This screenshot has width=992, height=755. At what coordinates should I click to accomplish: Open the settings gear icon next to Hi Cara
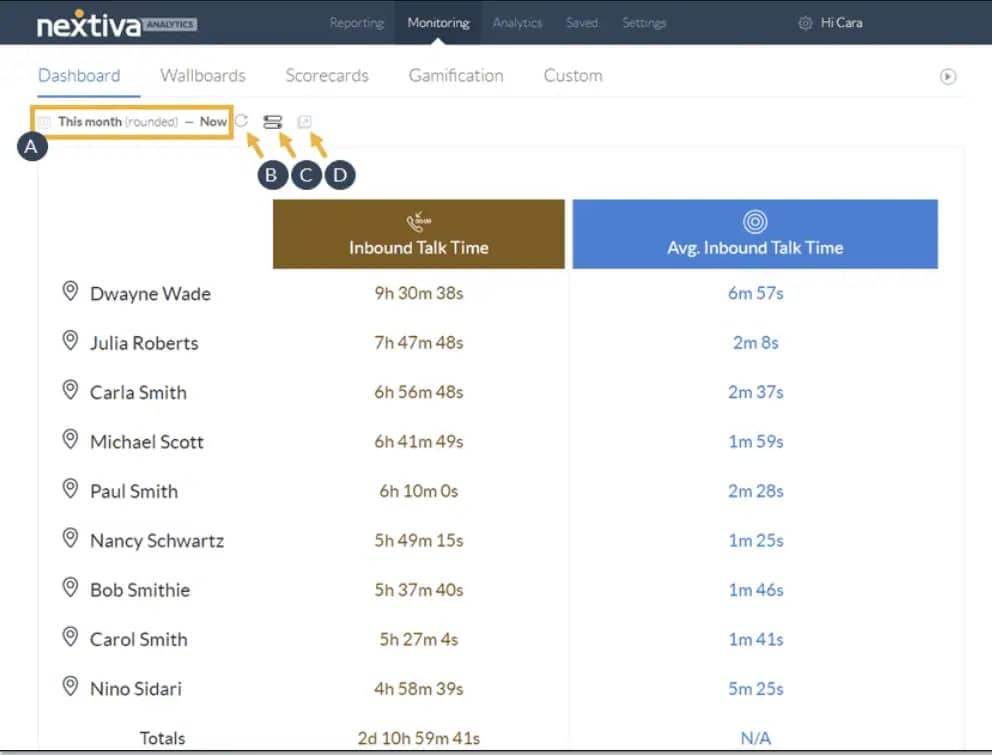pyautogui.click(x=805, y=23)
